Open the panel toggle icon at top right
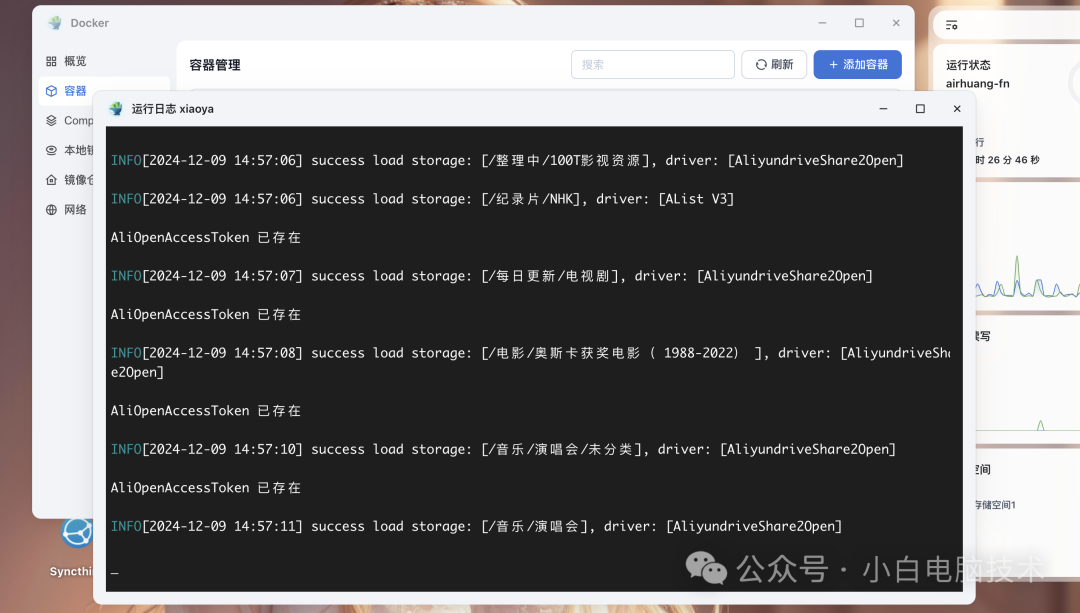Screen dimensions: 1080x613 coord(951,23)
